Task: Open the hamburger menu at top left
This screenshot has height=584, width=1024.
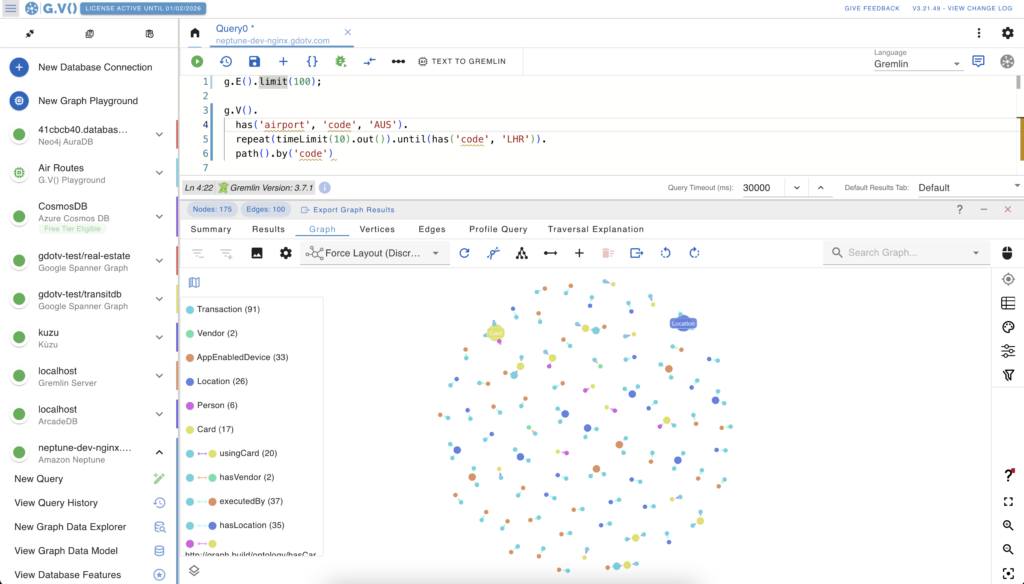Action: [10, 8]
